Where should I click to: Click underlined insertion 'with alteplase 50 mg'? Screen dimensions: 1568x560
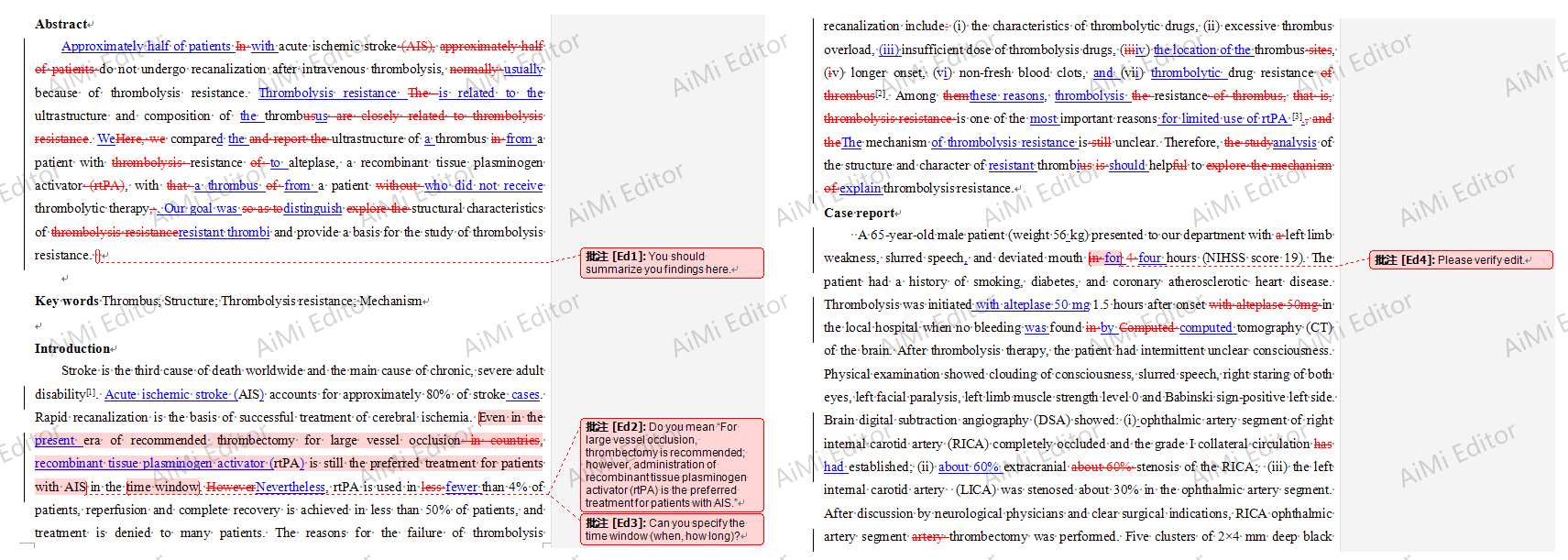[1033, 304]
